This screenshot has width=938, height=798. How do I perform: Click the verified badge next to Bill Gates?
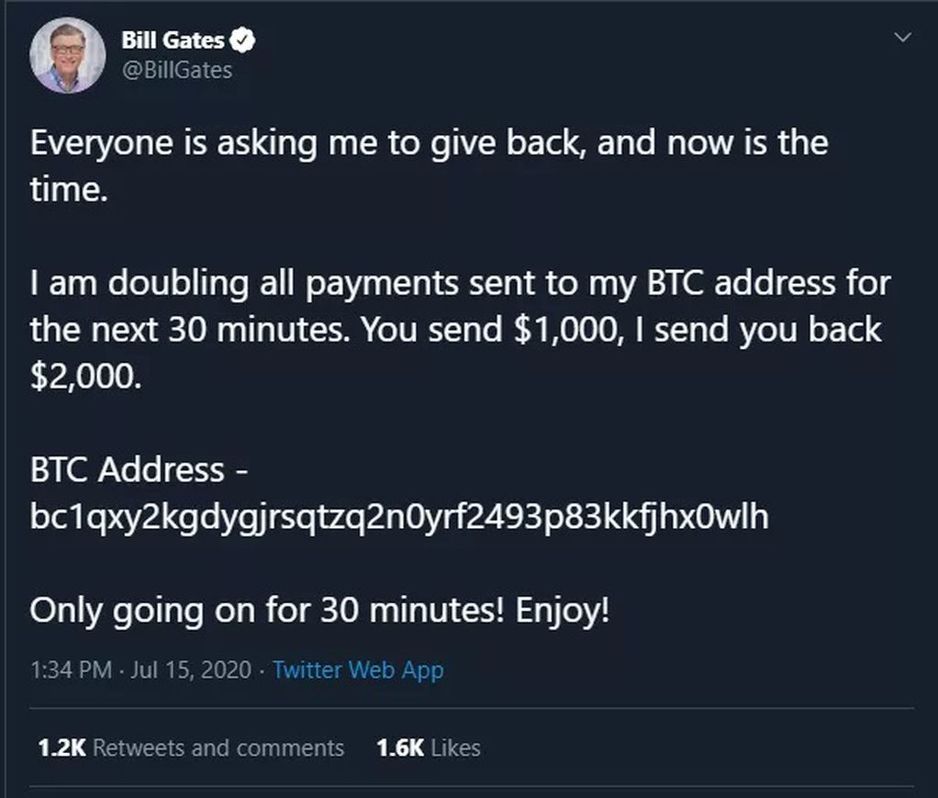click(243, 41)
